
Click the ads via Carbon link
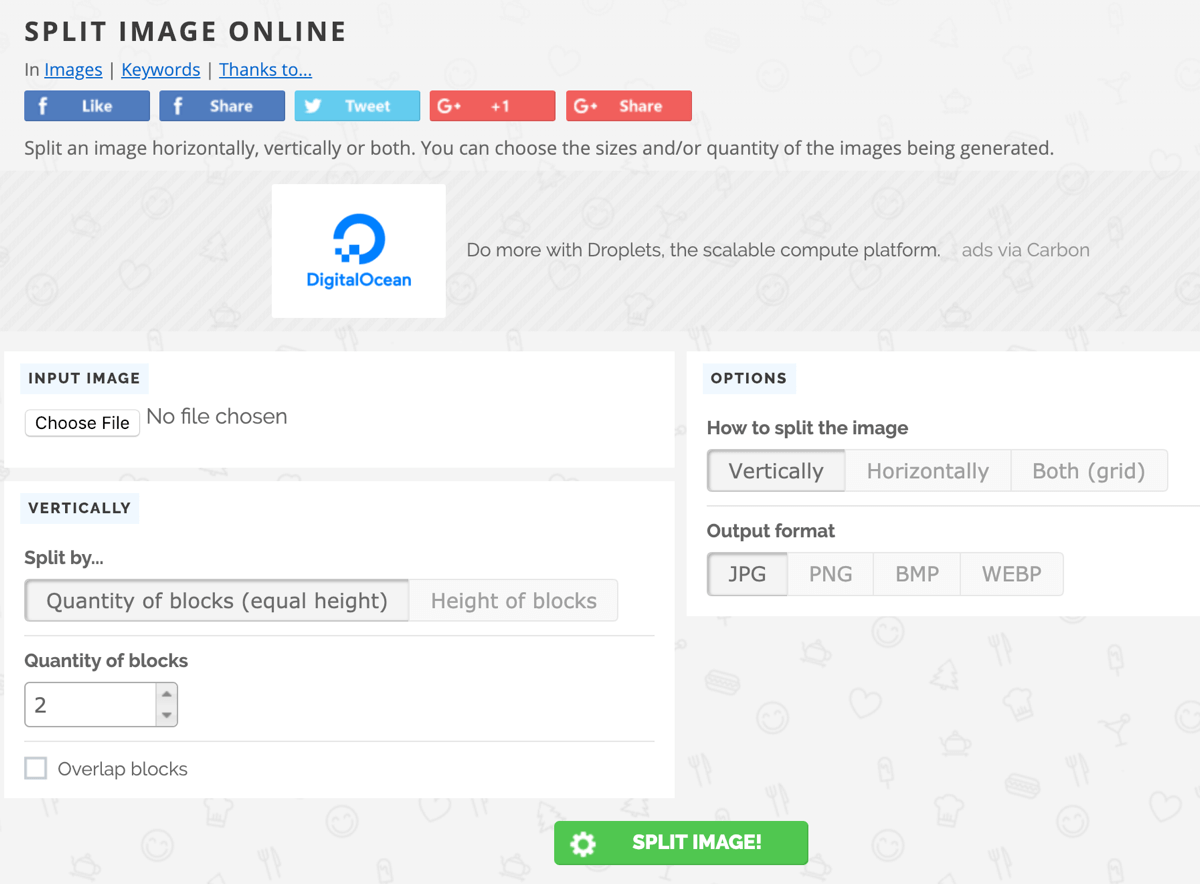[1025, 250]
